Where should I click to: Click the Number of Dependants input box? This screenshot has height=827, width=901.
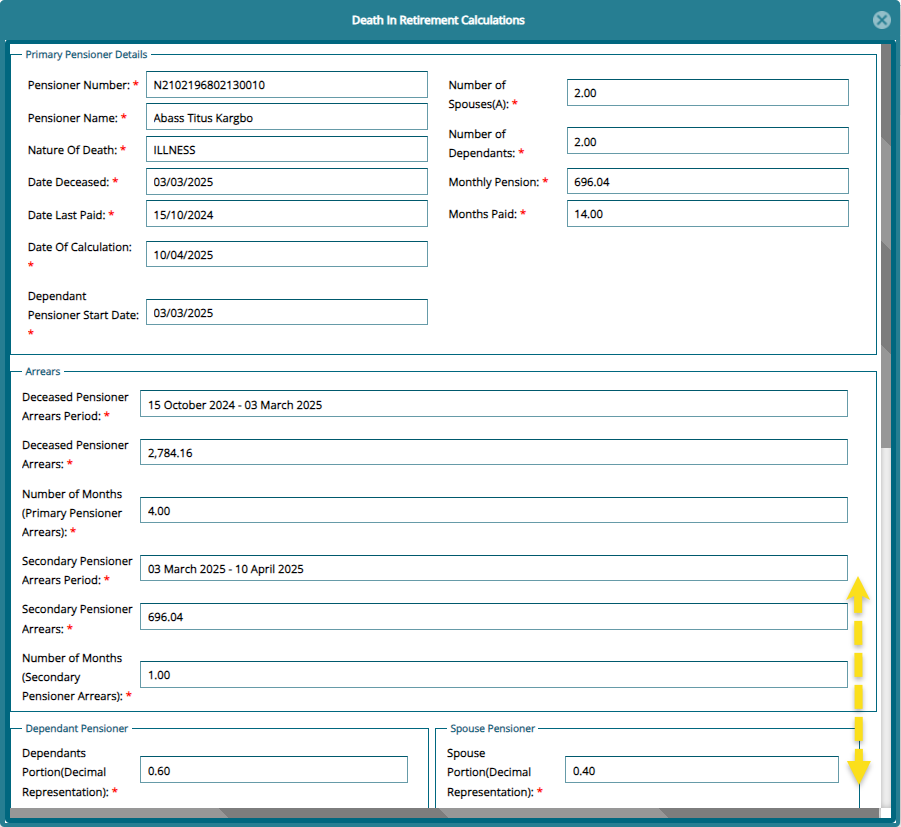coord(707,140)
